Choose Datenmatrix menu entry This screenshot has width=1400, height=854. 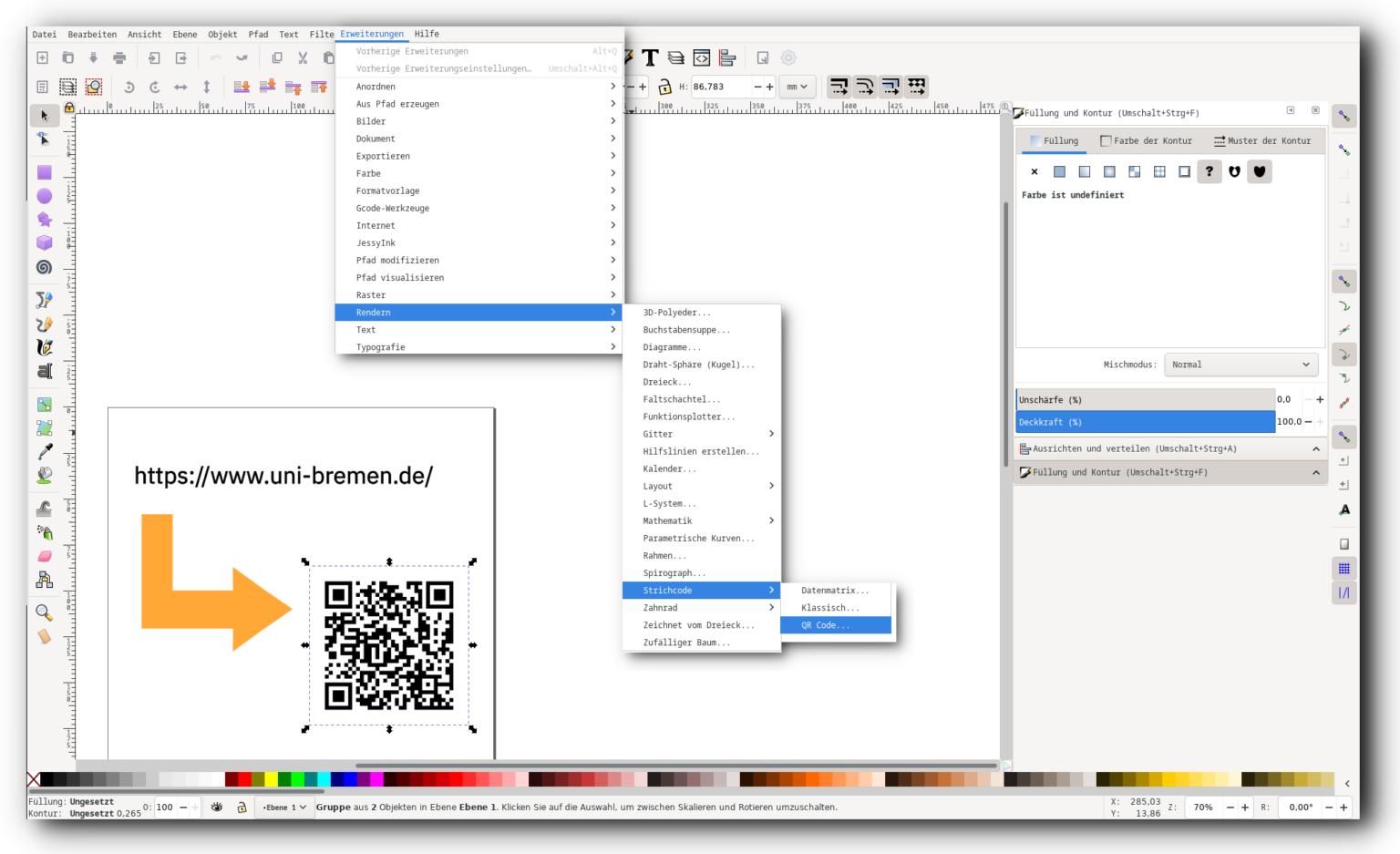[836, 591]
